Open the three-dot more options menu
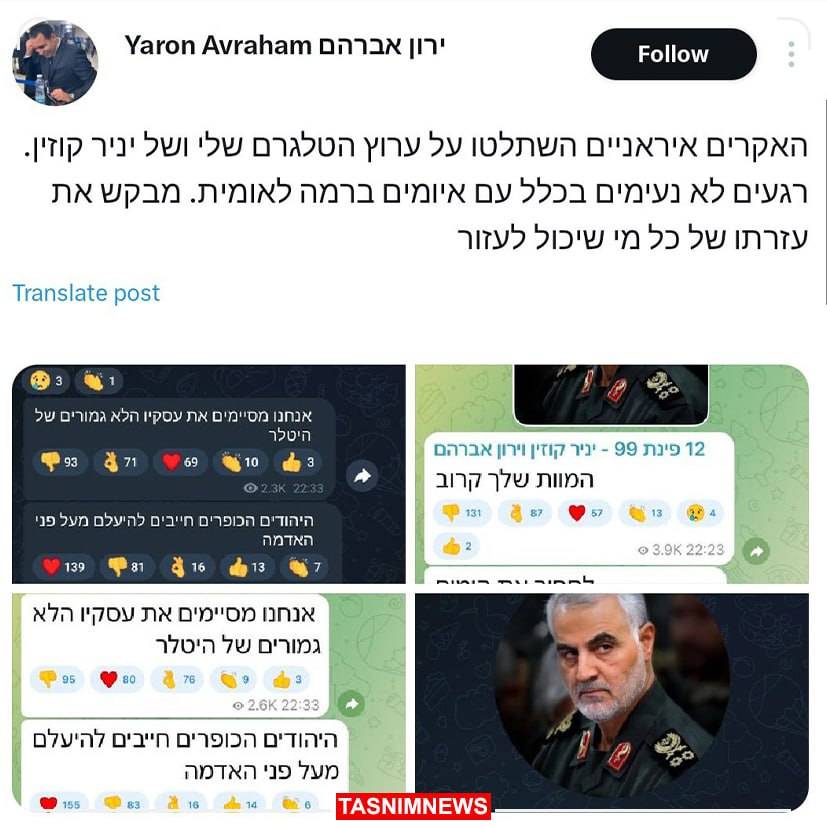 [791, 54]
